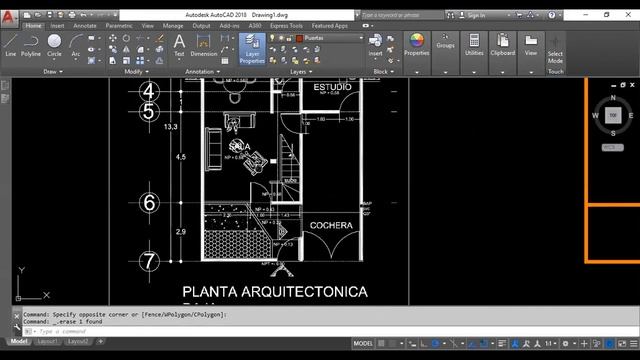Click the Puertas layer color swatch

[x=299, y=38]
